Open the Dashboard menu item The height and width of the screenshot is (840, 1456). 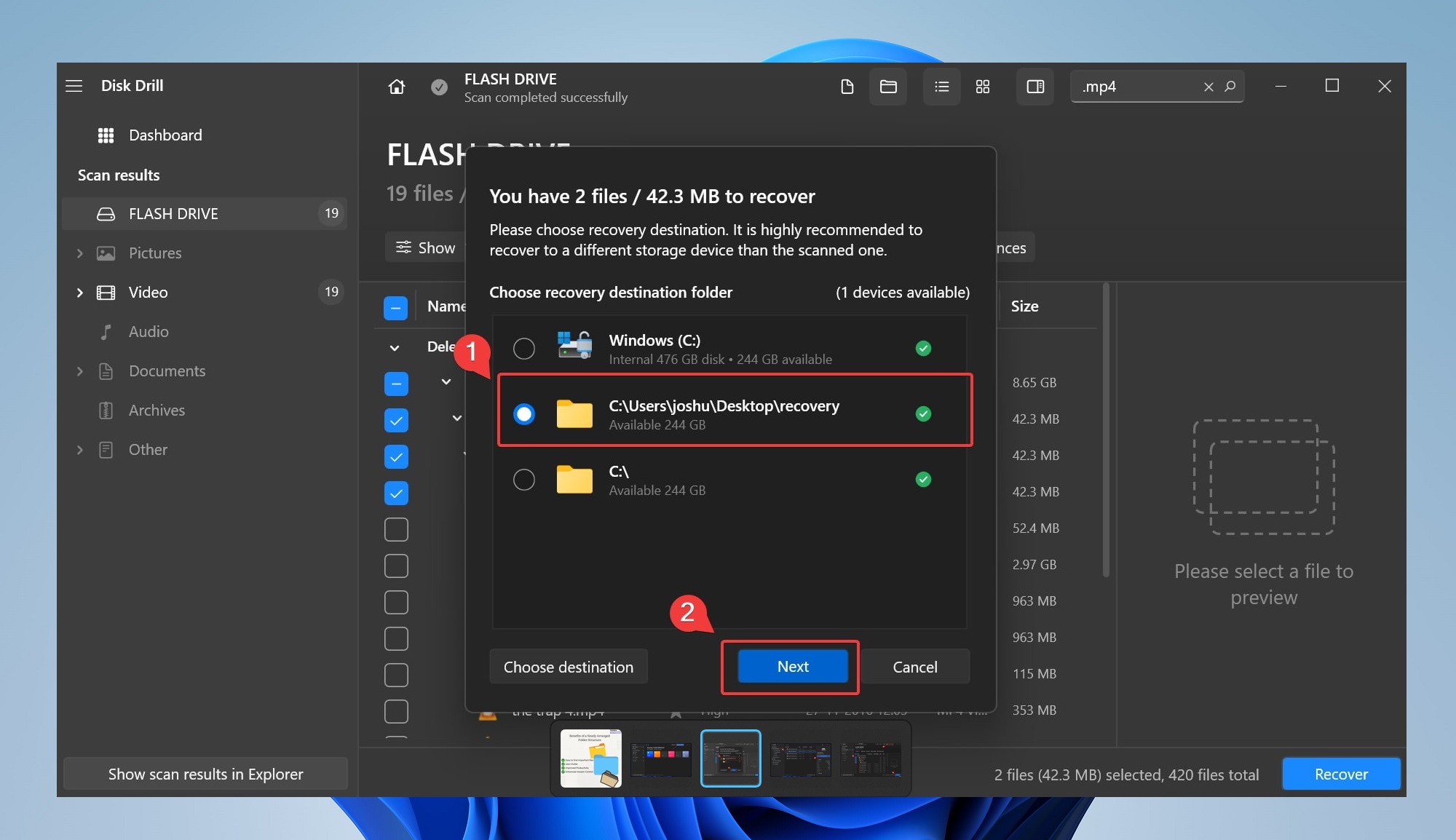click(x=165, y=133)
